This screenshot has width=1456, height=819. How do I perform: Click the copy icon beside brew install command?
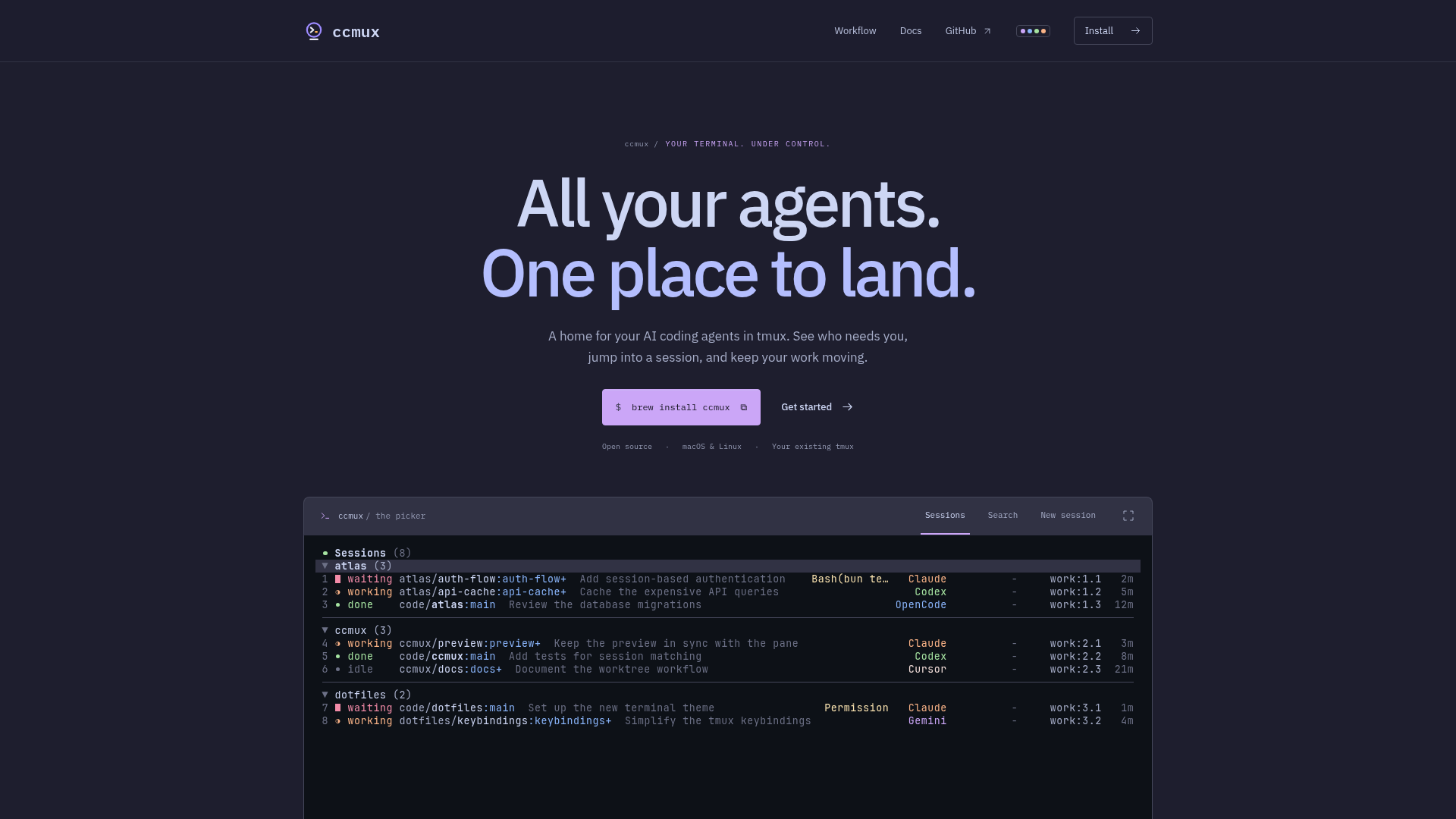(744, 407)
